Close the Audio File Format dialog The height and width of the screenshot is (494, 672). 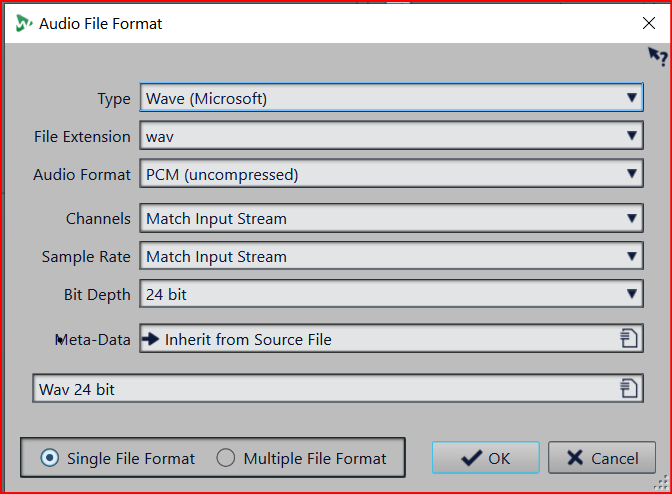(x=649, y=23)
